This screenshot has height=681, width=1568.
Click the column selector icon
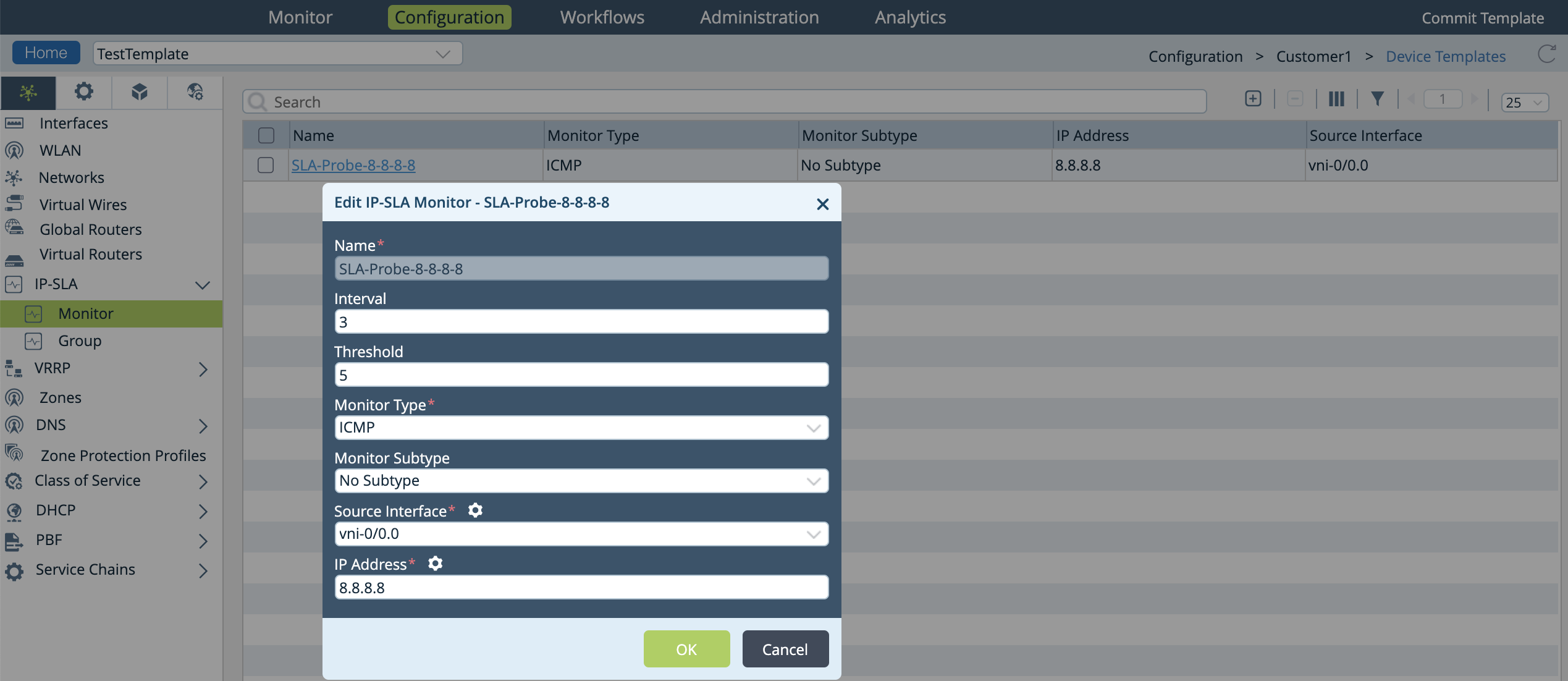click(1336, 99)
